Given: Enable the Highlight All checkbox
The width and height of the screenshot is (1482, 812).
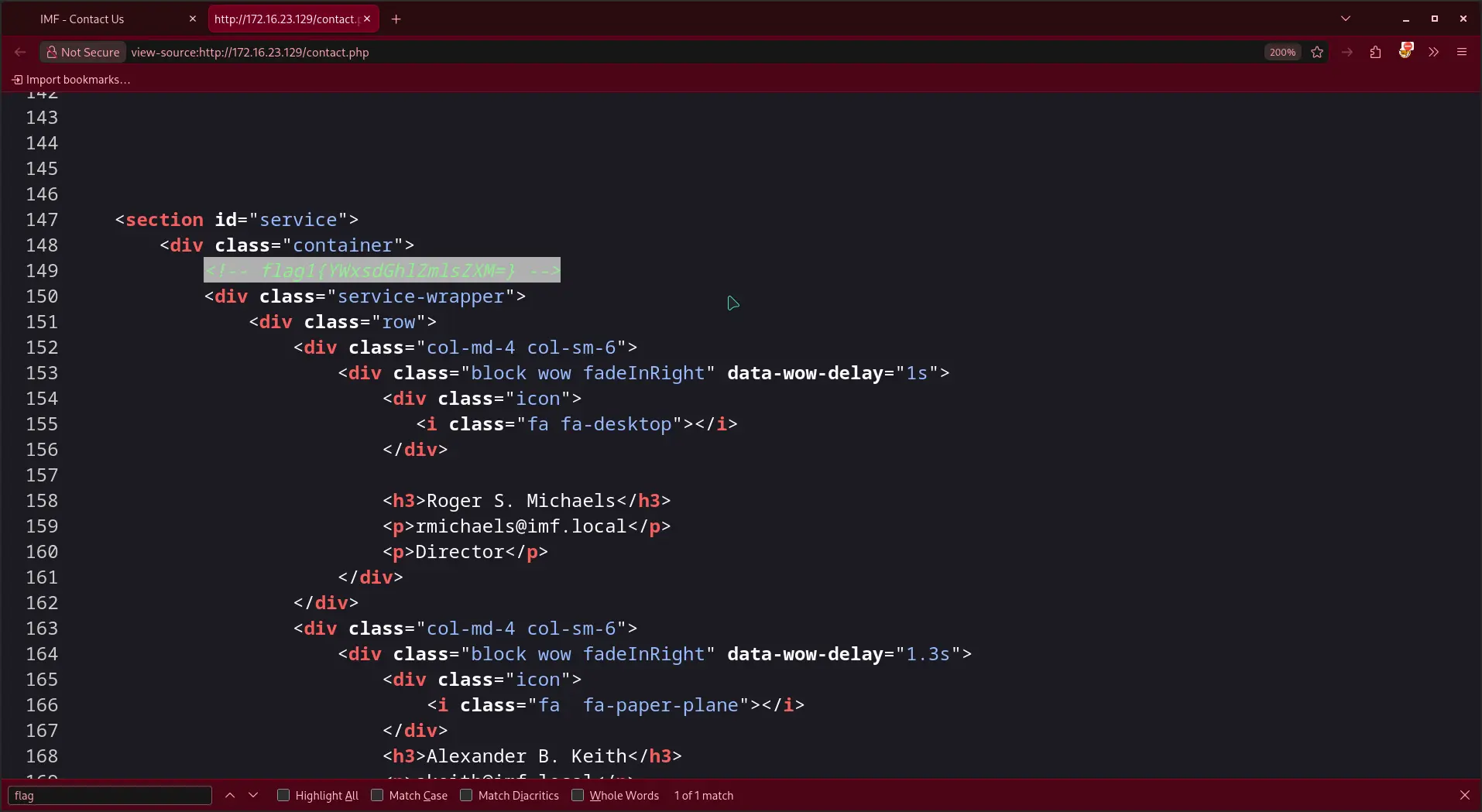Looking at the screenshot, I should (x=283, y=795).
